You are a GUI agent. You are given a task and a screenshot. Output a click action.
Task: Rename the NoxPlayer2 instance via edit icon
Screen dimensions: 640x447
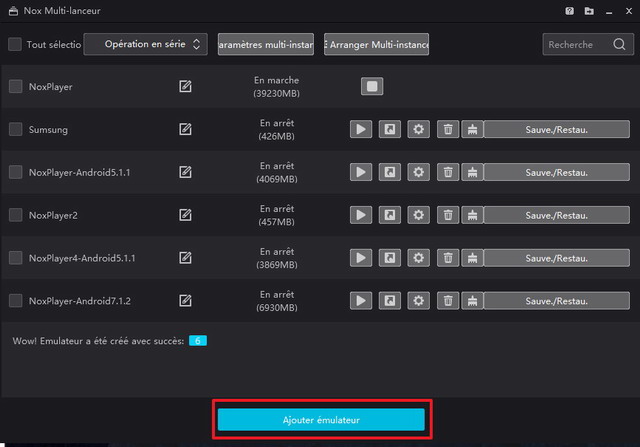click(185, 215)
